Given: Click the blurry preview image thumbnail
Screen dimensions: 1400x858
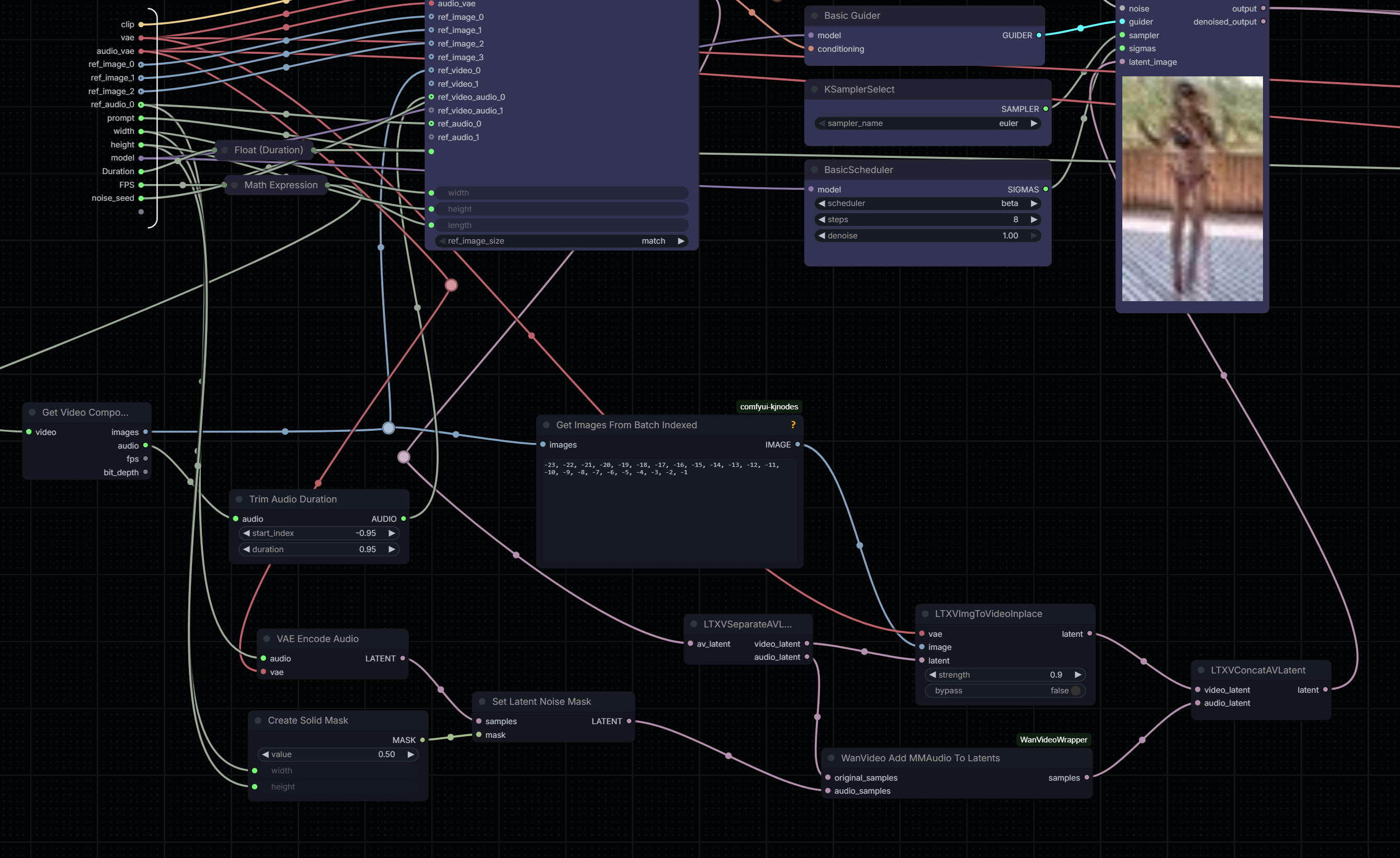Looking at the screenshot, I should [x=1192, y=189].
